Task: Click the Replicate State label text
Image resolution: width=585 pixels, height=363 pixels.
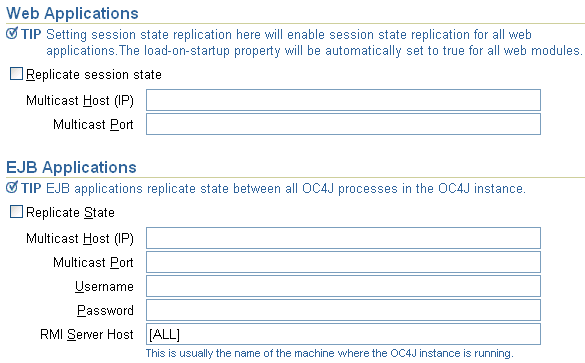Action: point(70,212)
